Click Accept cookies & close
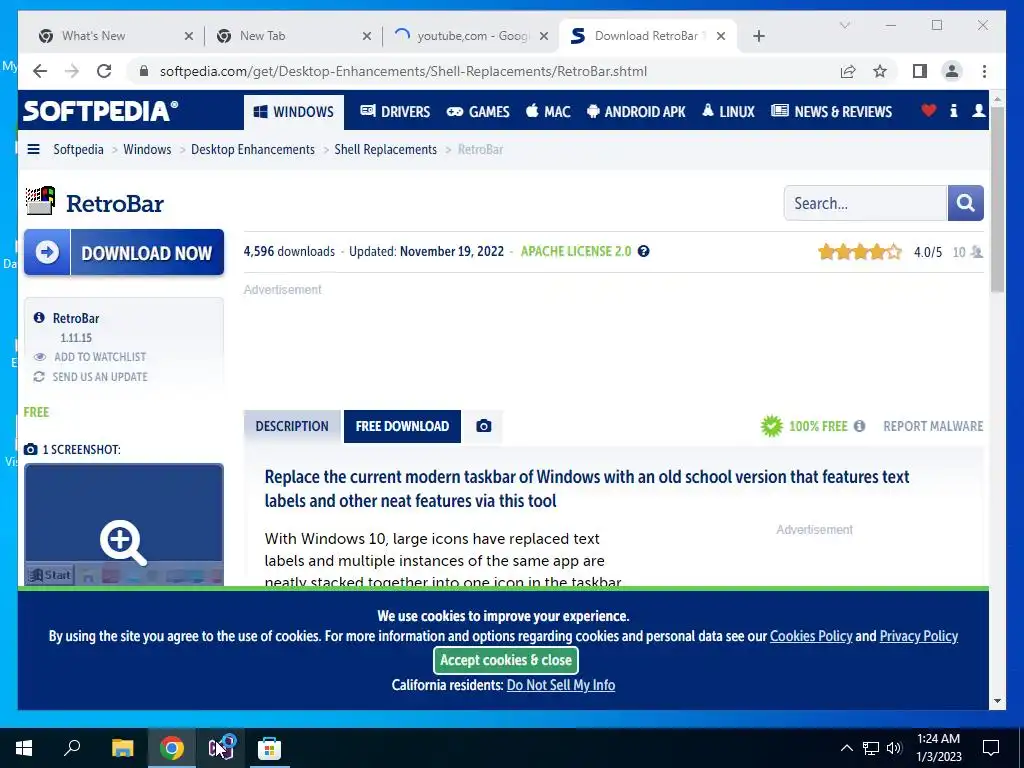Viewport: 1024px width, 768px height. 506,660
